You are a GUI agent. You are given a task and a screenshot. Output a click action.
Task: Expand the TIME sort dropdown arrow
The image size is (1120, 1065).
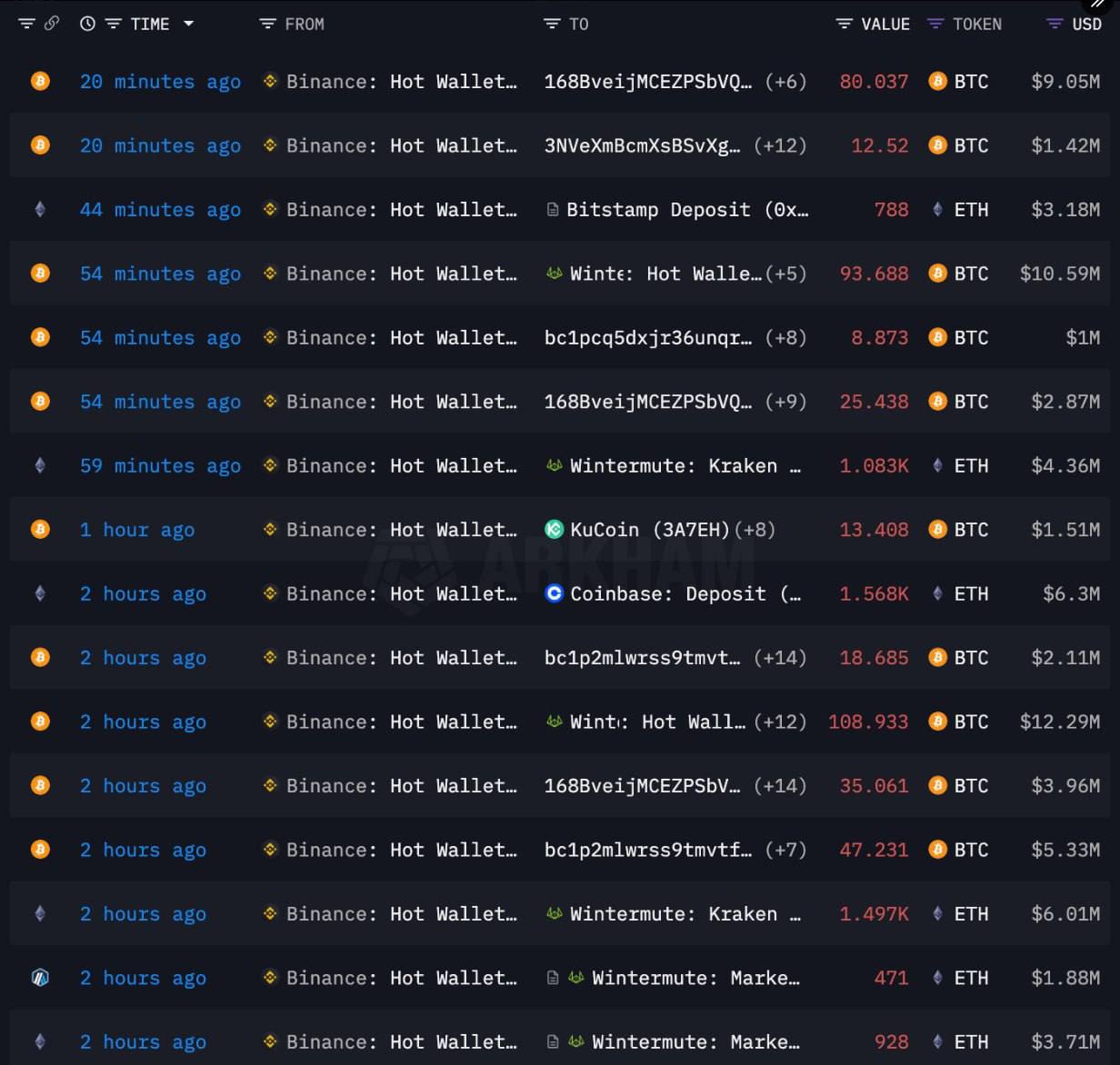(x=189, y=24)
